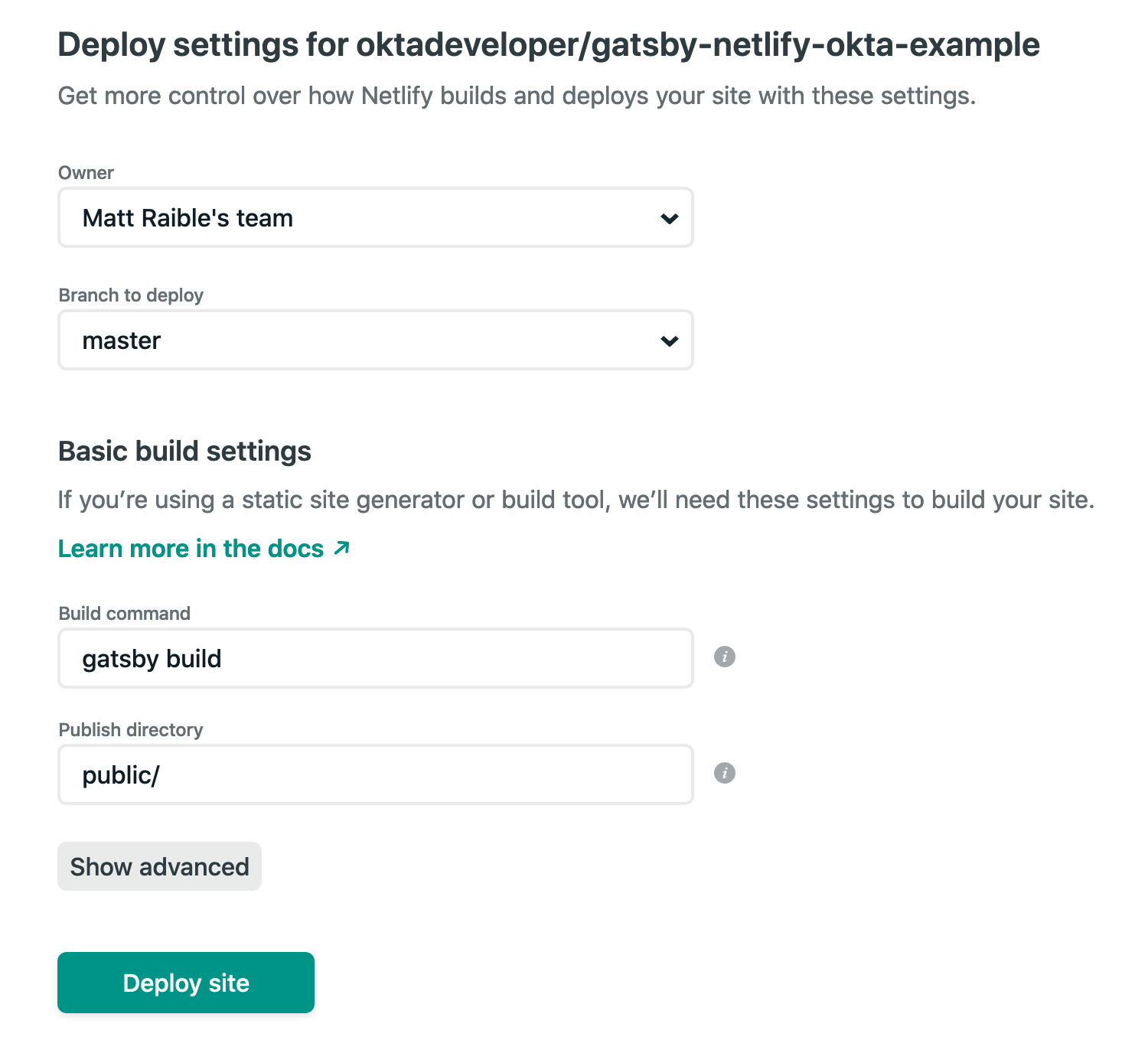
Task: Expand the master branch dropdown
Action: coord(375,341)
